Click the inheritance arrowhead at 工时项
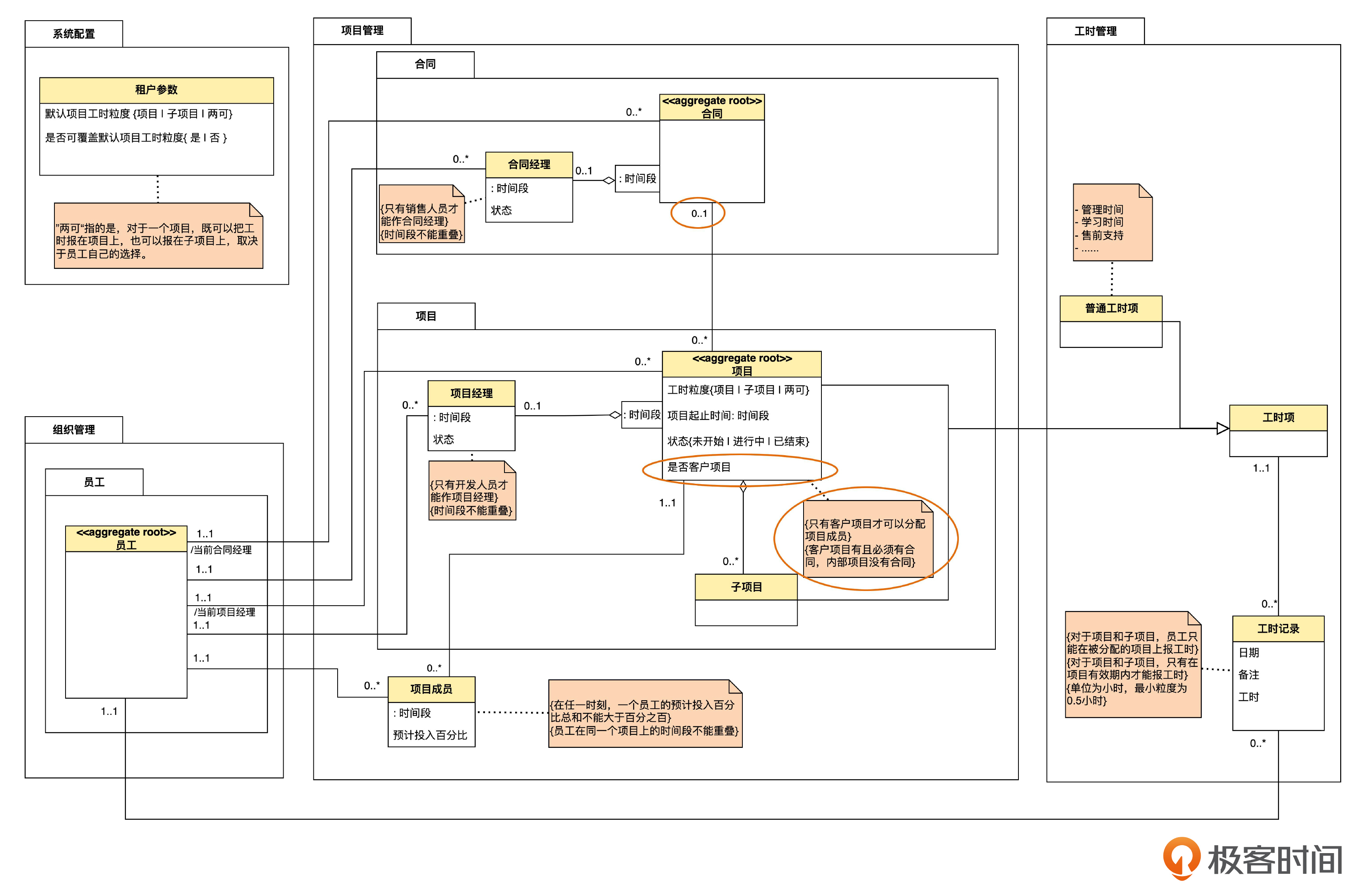1366x896 pixels. pos(1222,428)
